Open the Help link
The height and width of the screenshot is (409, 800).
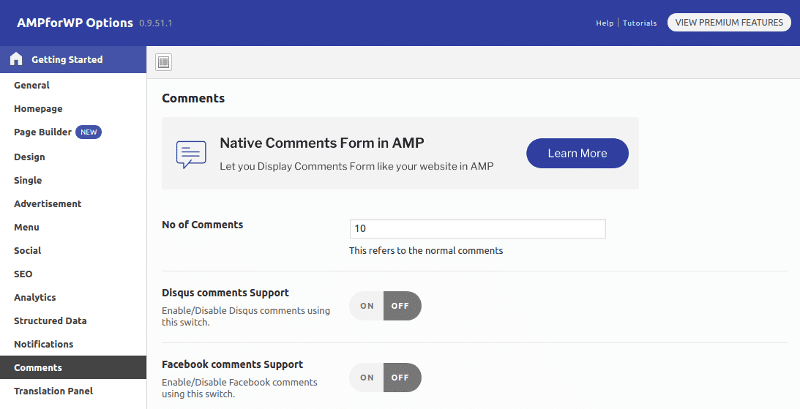tap(605, 23)
